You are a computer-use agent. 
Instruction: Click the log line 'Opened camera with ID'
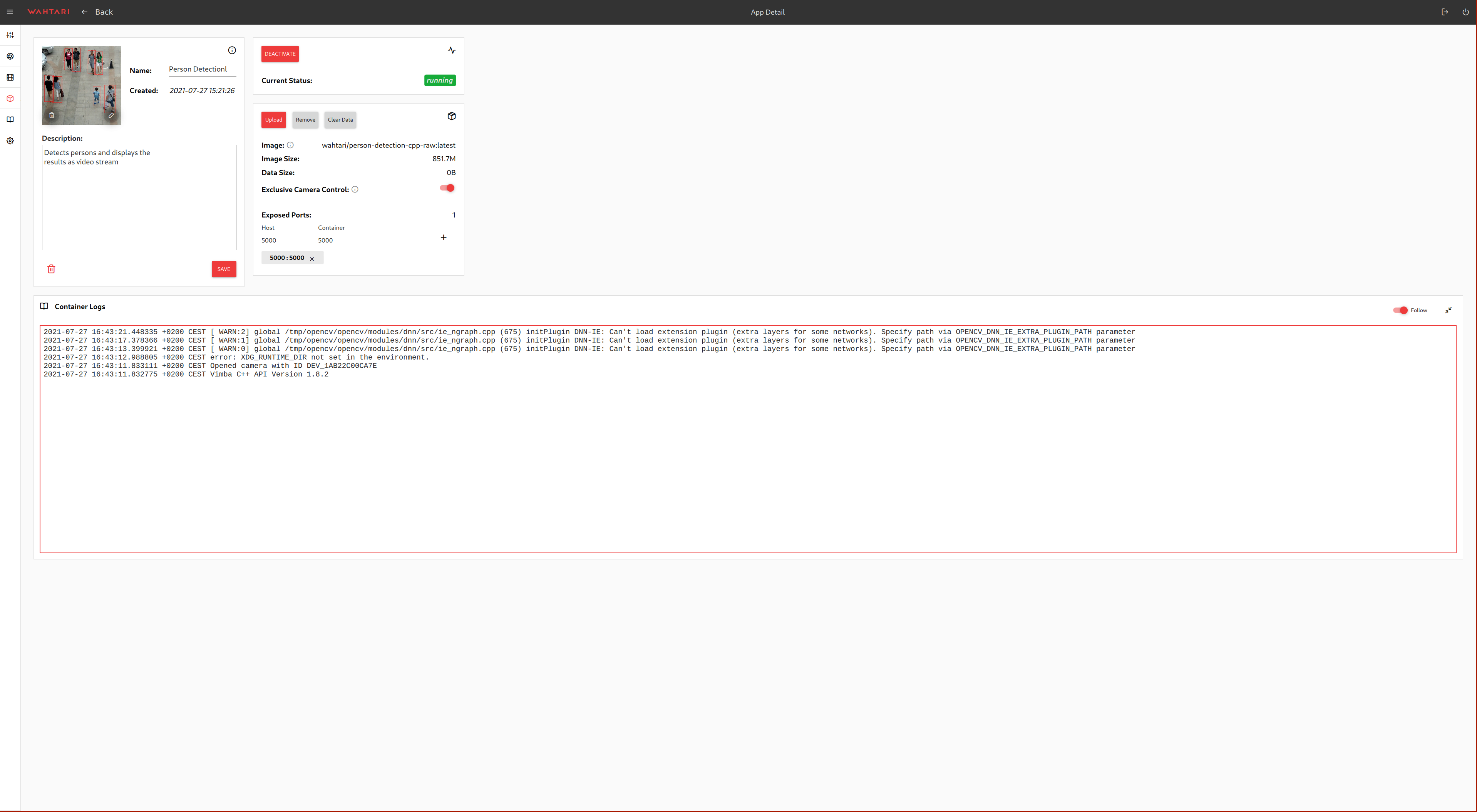pyautogui.click(x=211, y=366)
